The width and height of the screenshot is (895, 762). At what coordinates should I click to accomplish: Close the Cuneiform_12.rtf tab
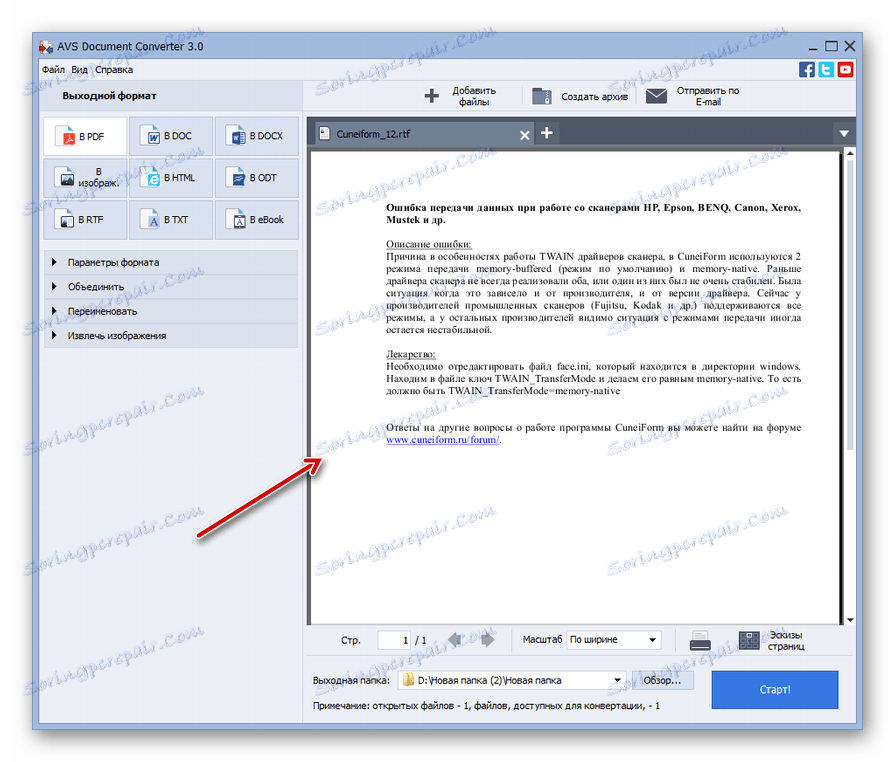coord(525,135)
